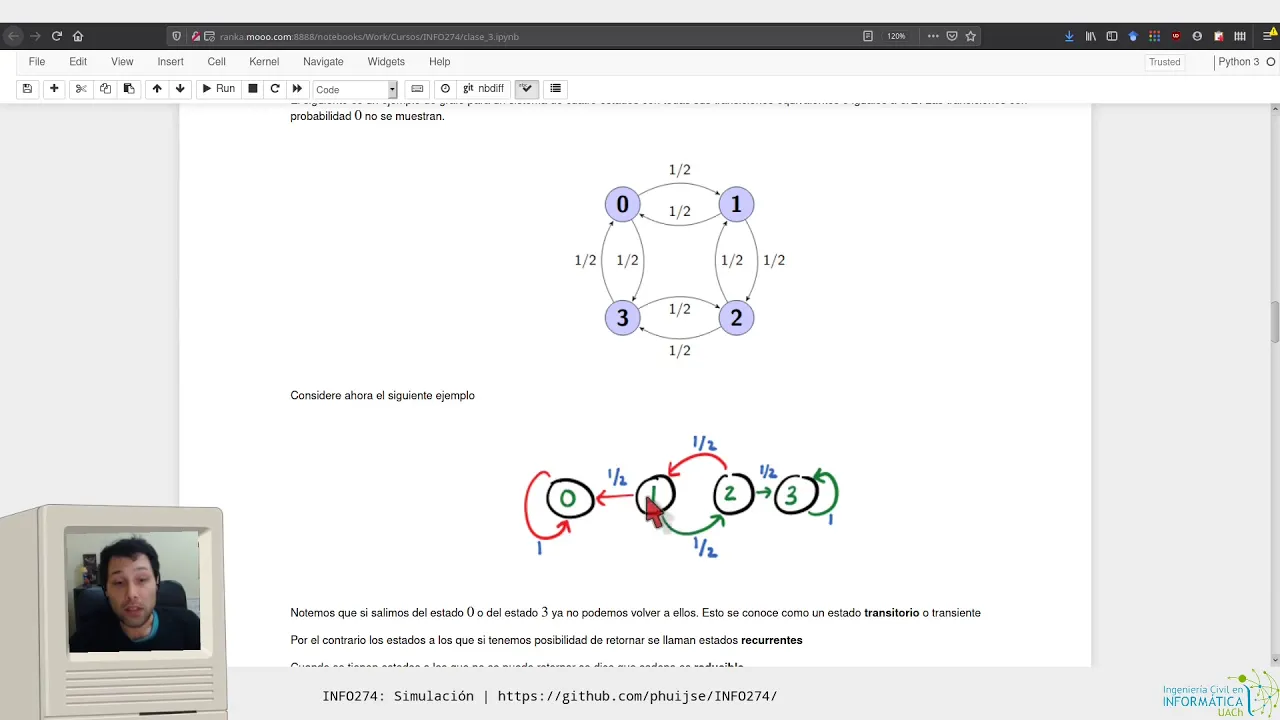1280x720 pixels.
Task: Interrupt the kernel with the stop icon
Action: 253,89
